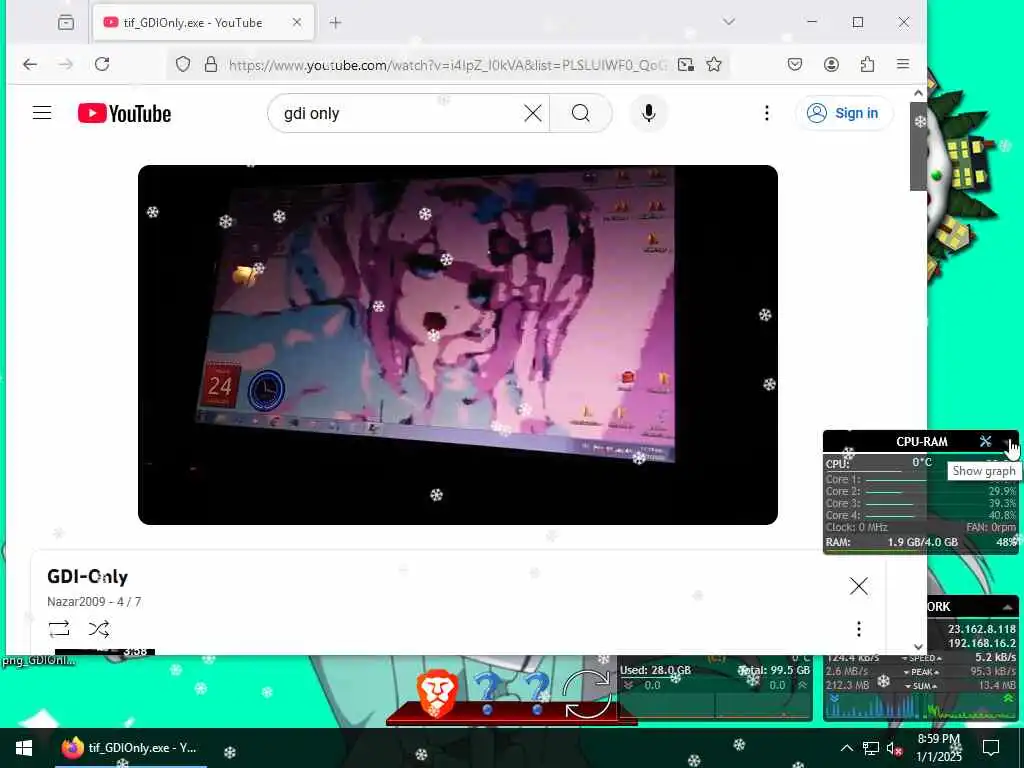Go back in Firefox
1024x768 pixels.
tap(29, 64)
